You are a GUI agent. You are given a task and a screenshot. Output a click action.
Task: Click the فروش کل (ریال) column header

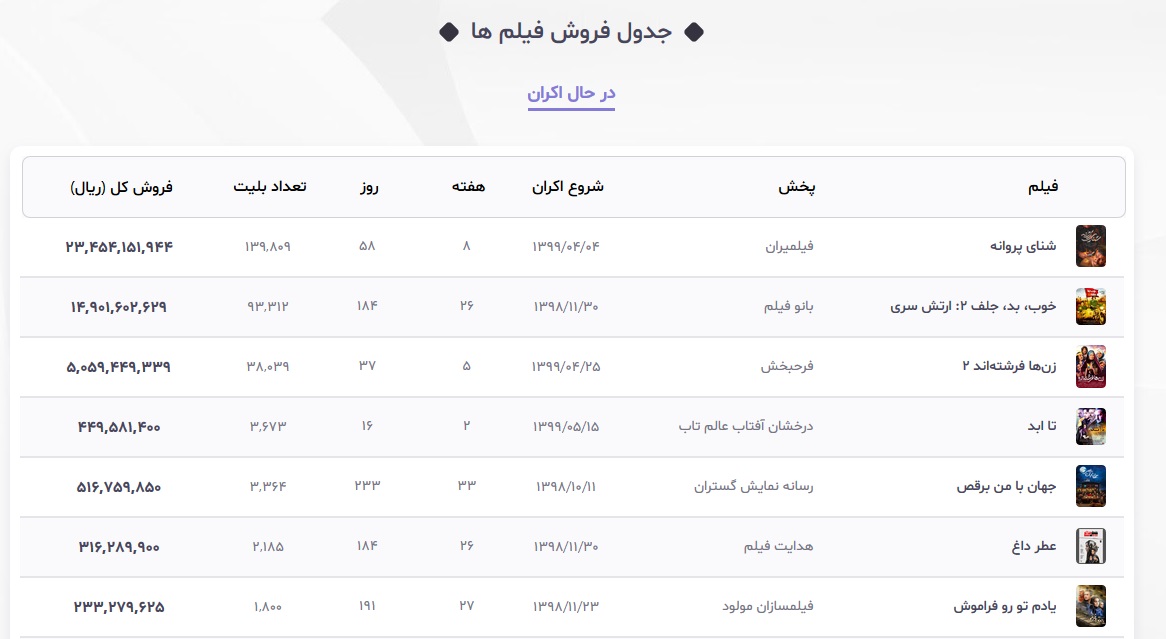pos(121,187)
